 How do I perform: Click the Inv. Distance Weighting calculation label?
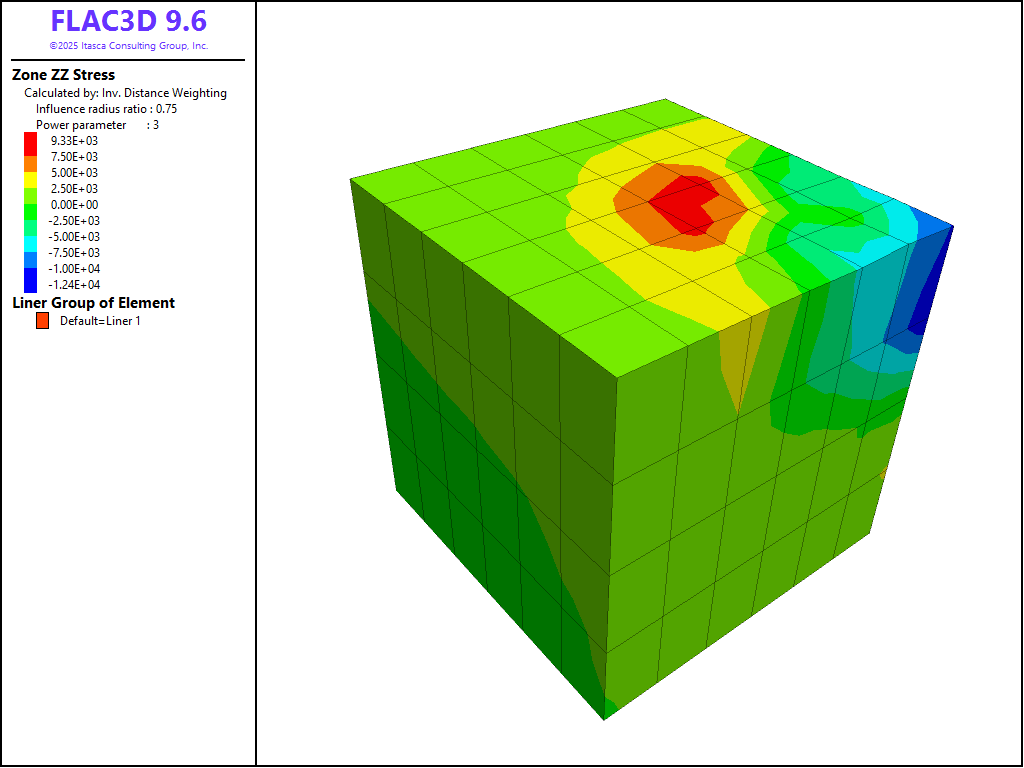[125, 93]
